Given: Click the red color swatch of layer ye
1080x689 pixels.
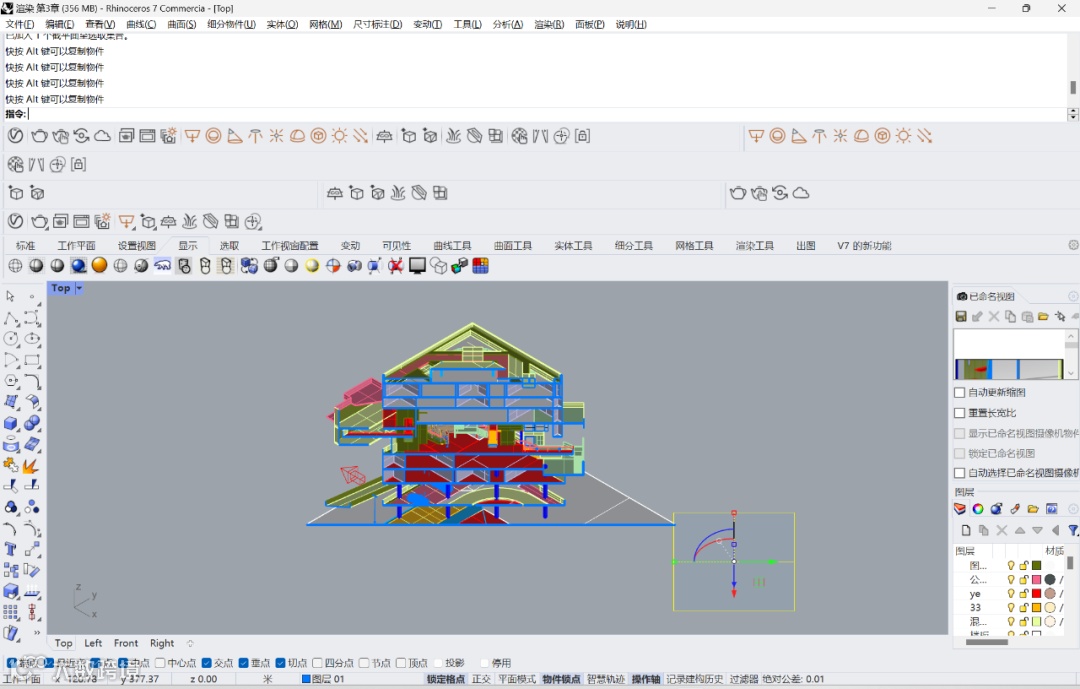Looking at the screenshot, I should (x=1037, y=594).
